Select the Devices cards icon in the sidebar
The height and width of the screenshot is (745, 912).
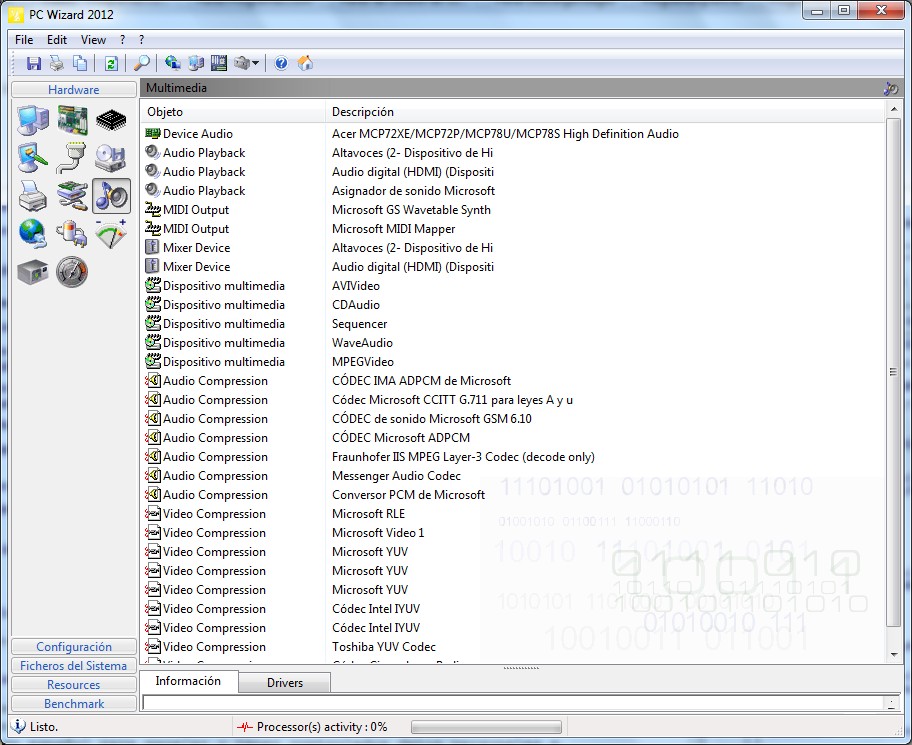(73, 195)
